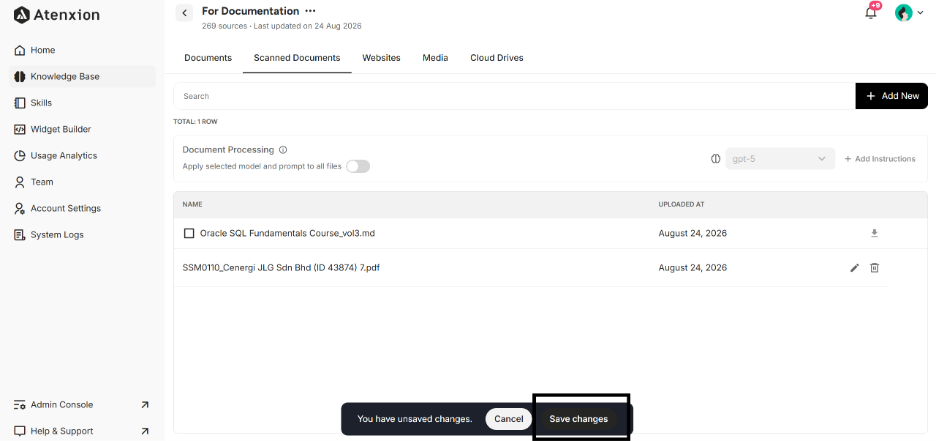Click SSM0110_Cenergi JLG Sdn Bhd file name
The width and height of the screenshot is (936, 441).
(281, 267)
